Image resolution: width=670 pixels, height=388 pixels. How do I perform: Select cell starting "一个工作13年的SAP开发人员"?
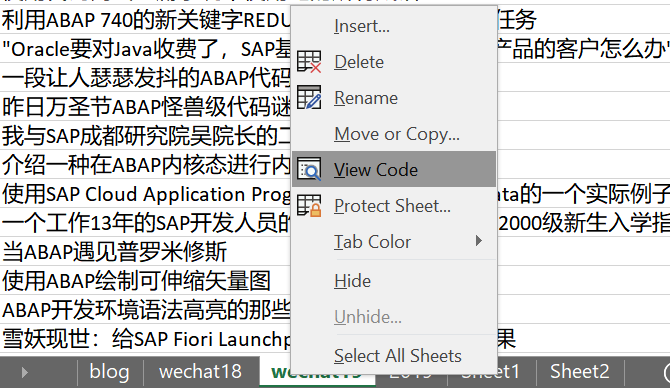pyautogui.click(x=145, y=223)
